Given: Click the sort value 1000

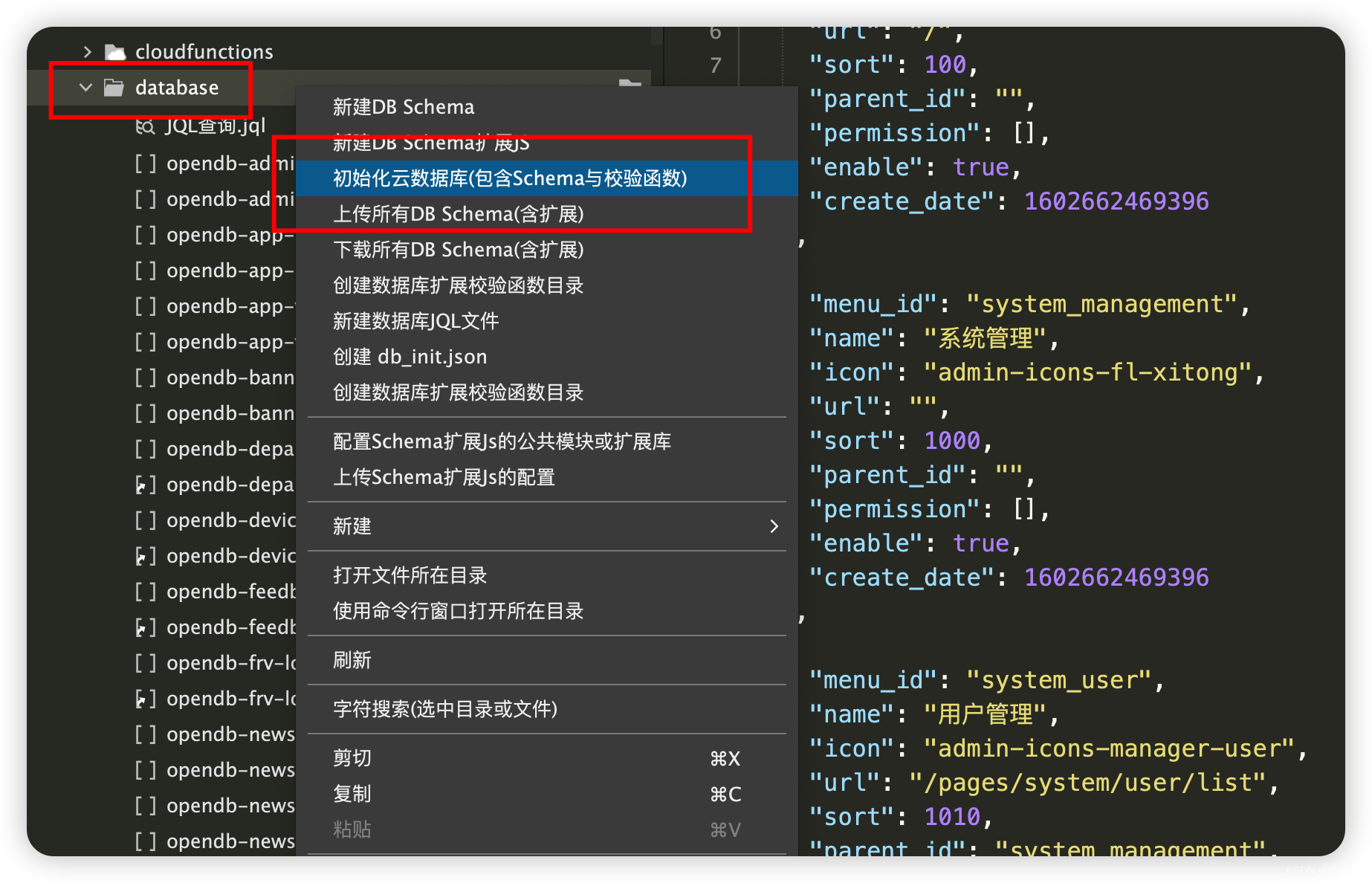Looking at the screenshot, I should 953,441.
